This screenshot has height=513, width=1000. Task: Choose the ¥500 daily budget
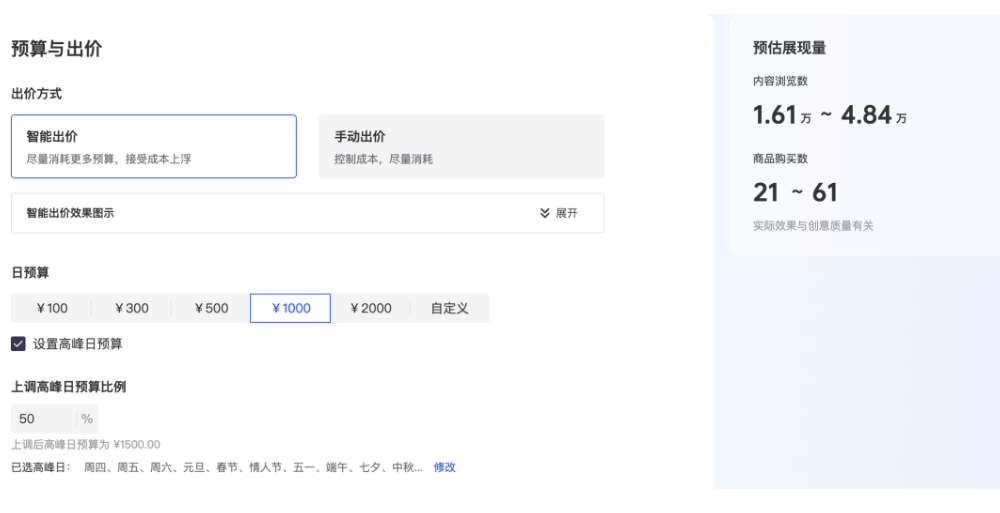211,308
